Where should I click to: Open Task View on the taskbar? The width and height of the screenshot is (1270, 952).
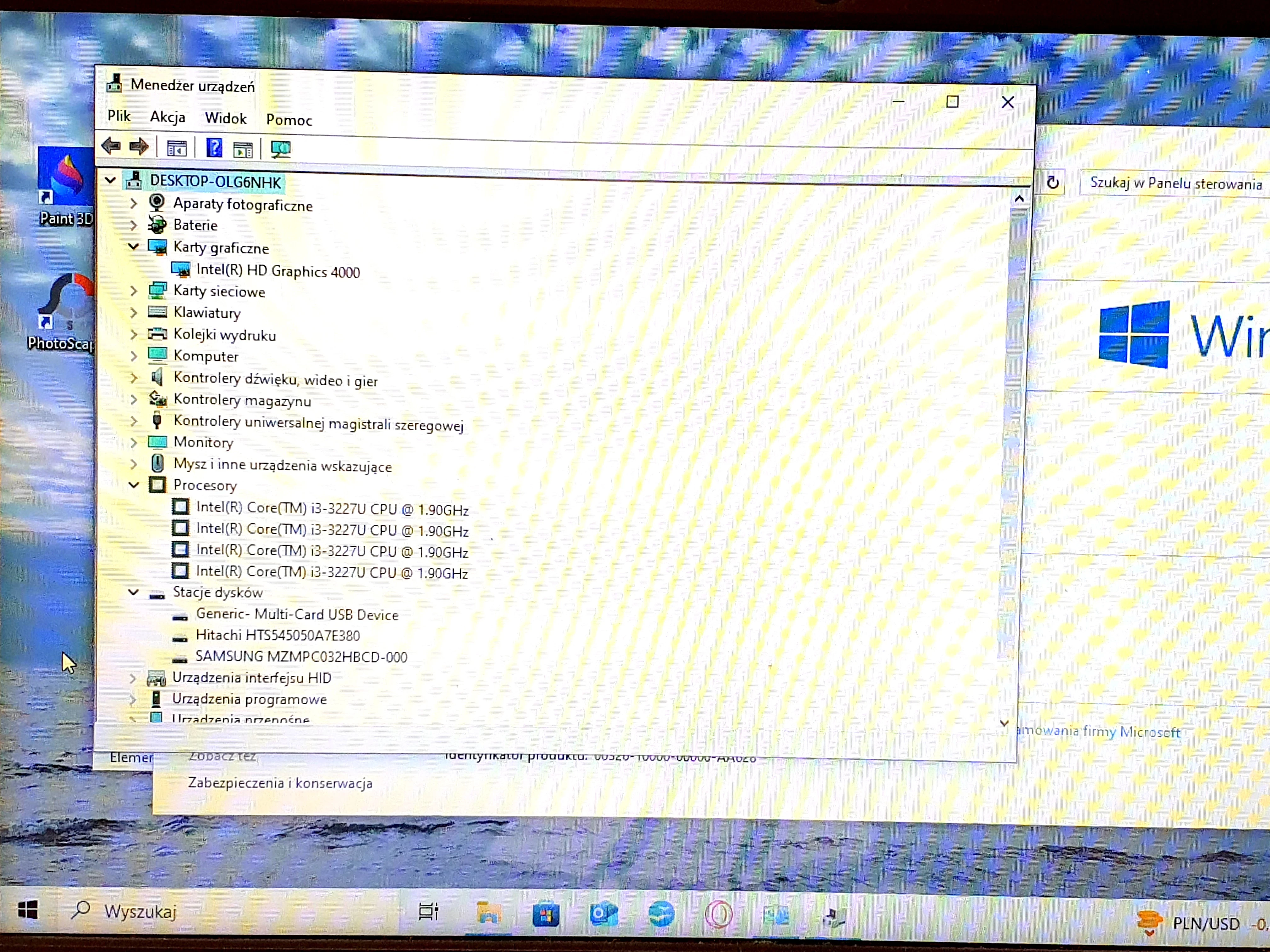tap(428, 911)
